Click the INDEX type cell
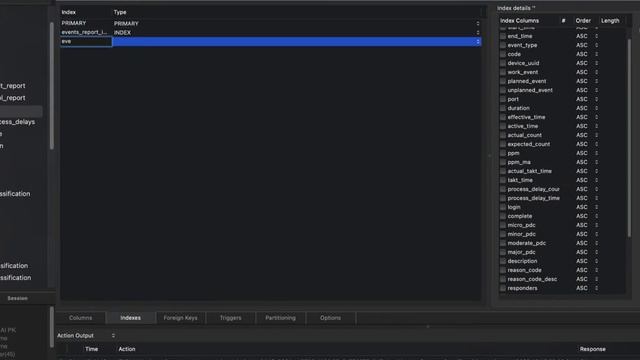Screen dimensions: 640x360 (122, 33)
